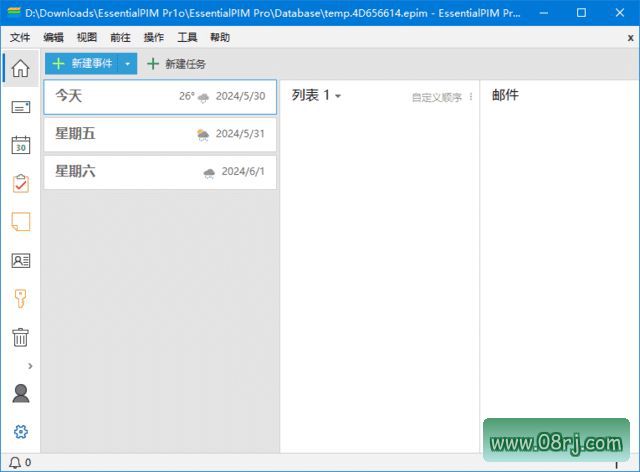Open the Mail module sidebar icon
640x472 pixels.
(20, 107)
